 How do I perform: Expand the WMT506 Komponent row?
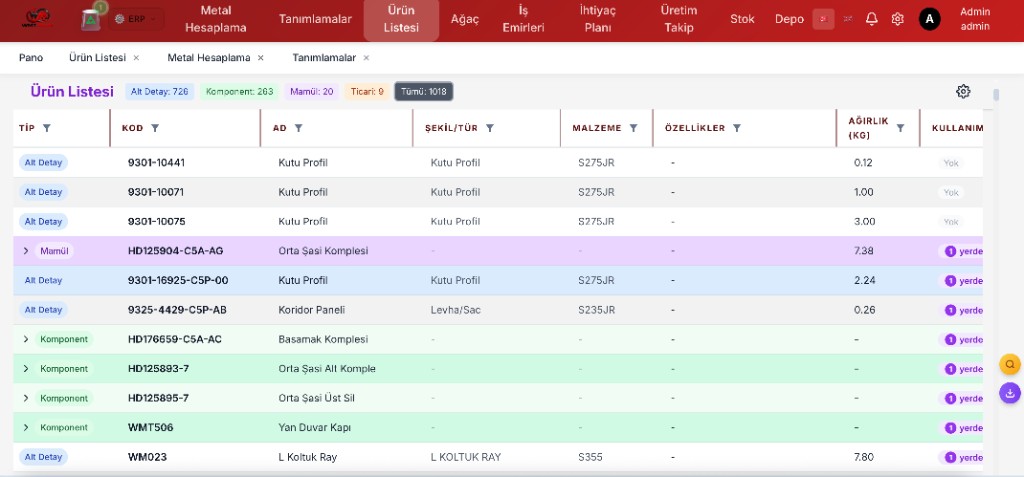[26, 427]
